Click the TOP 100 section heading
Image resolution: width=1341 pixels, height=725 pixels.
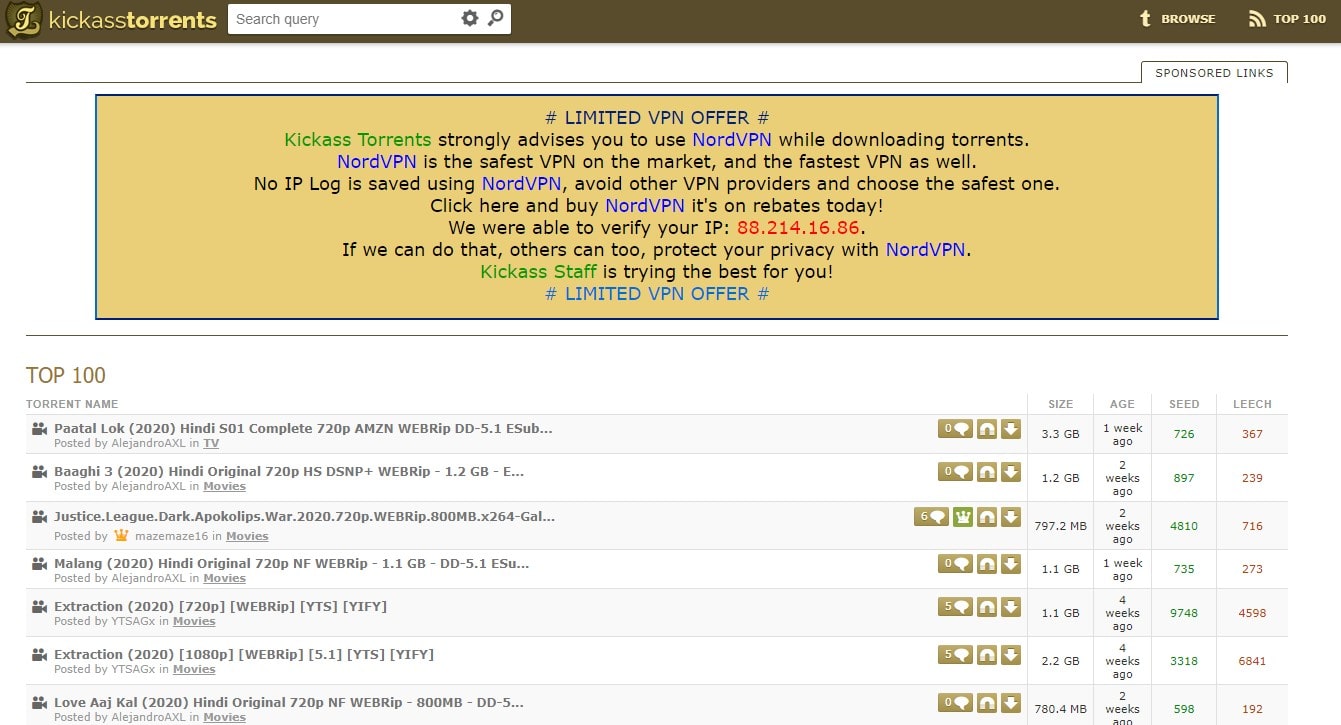pyautogui.click(x=66, y=375)
